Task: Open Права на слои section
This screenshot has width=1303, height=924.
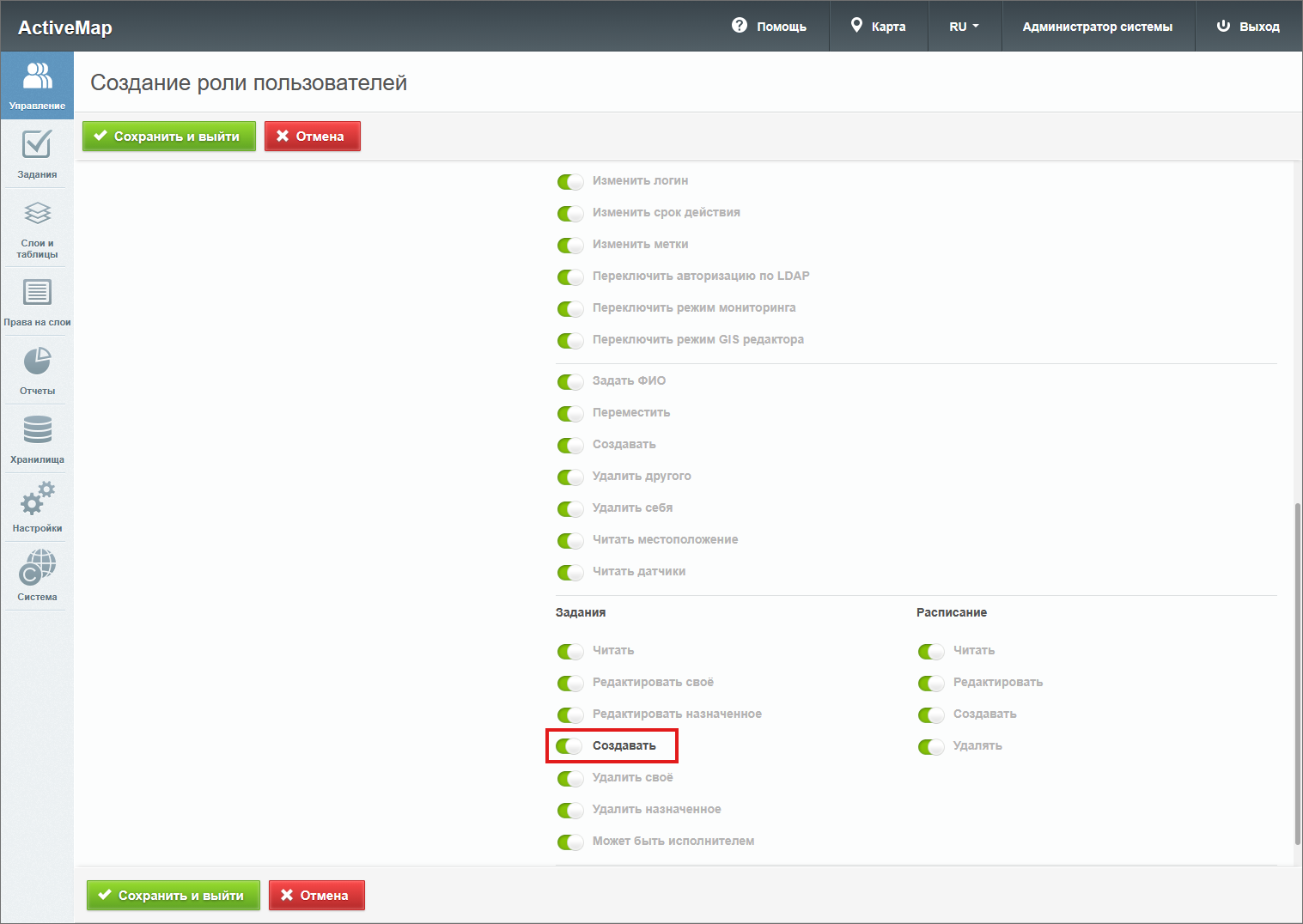Action: click(37, 301)
